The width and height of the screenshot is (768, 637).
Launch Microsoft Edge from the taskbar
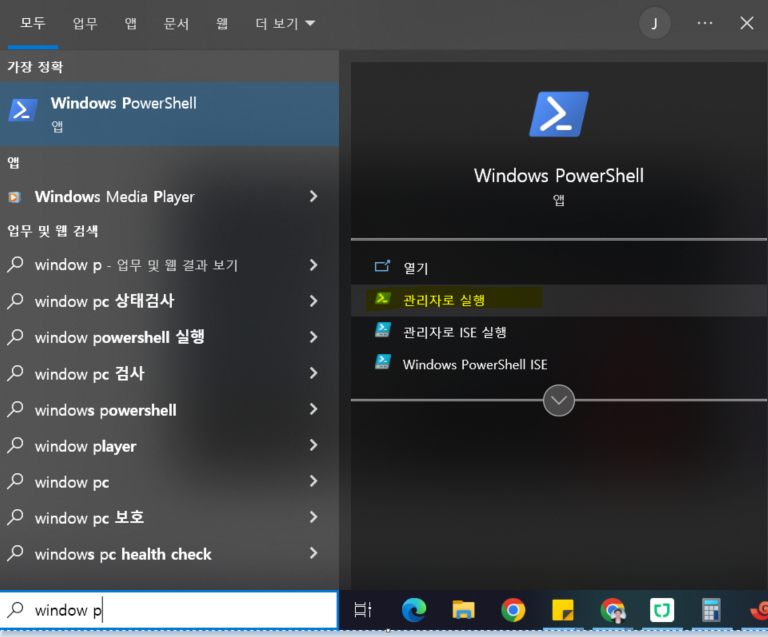[414, 610]
